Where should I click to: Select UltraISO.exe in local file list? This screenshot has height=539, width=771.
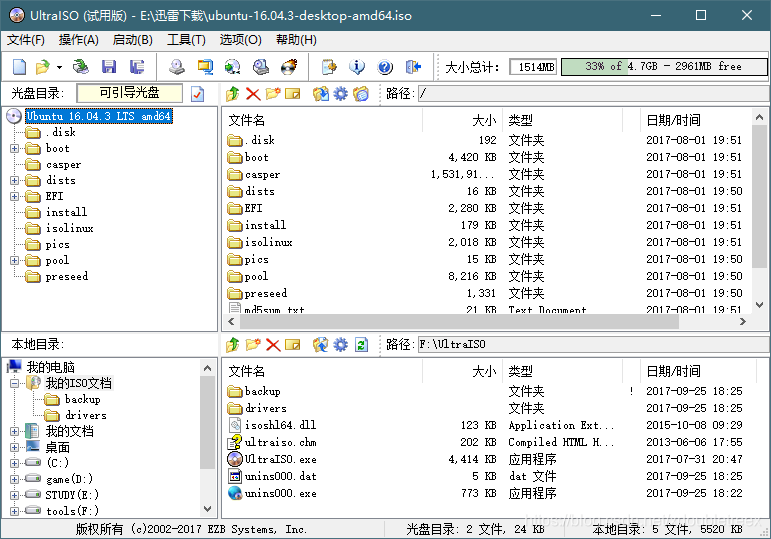coord(281,460)
